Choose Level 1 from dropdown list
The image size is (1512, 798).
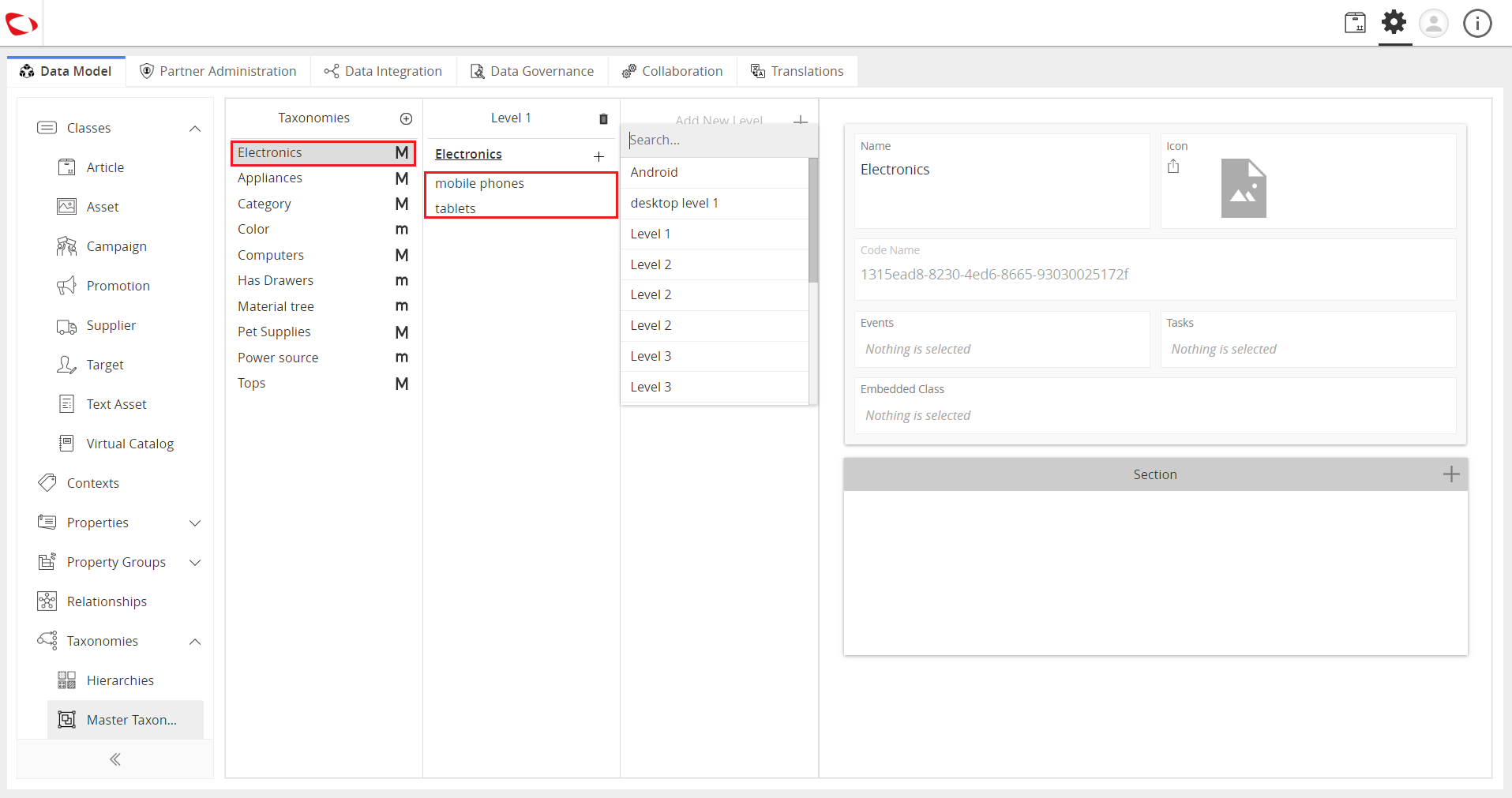[x=715, y=234]
